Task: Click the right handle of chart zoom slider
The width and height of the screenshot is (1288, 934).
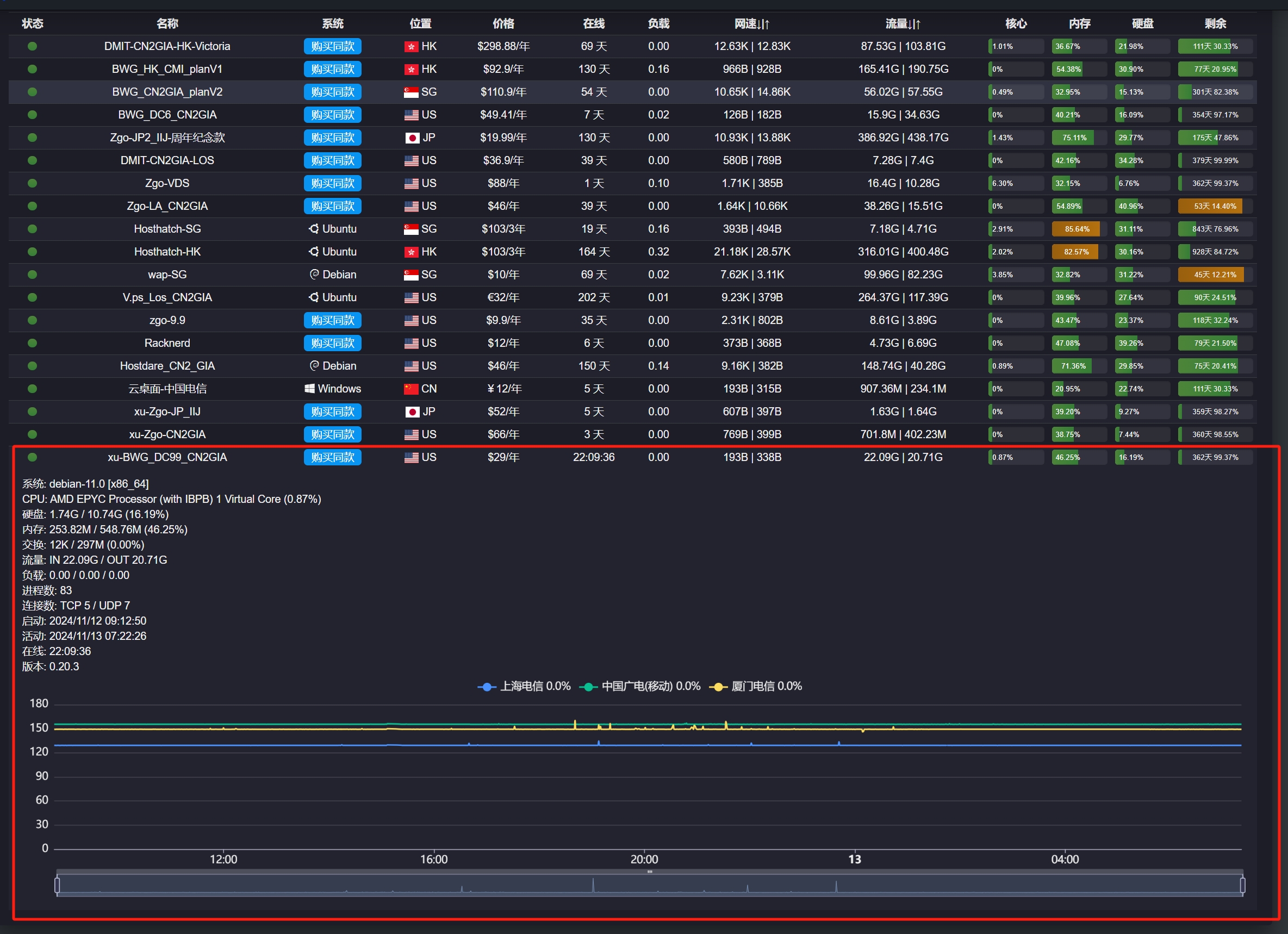Action: coord(1242,885)
